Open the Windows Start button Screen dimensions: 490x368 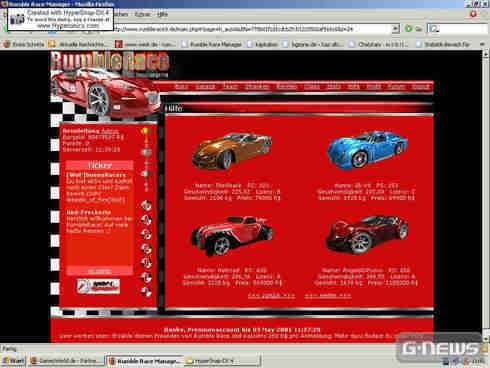point(13,361)
